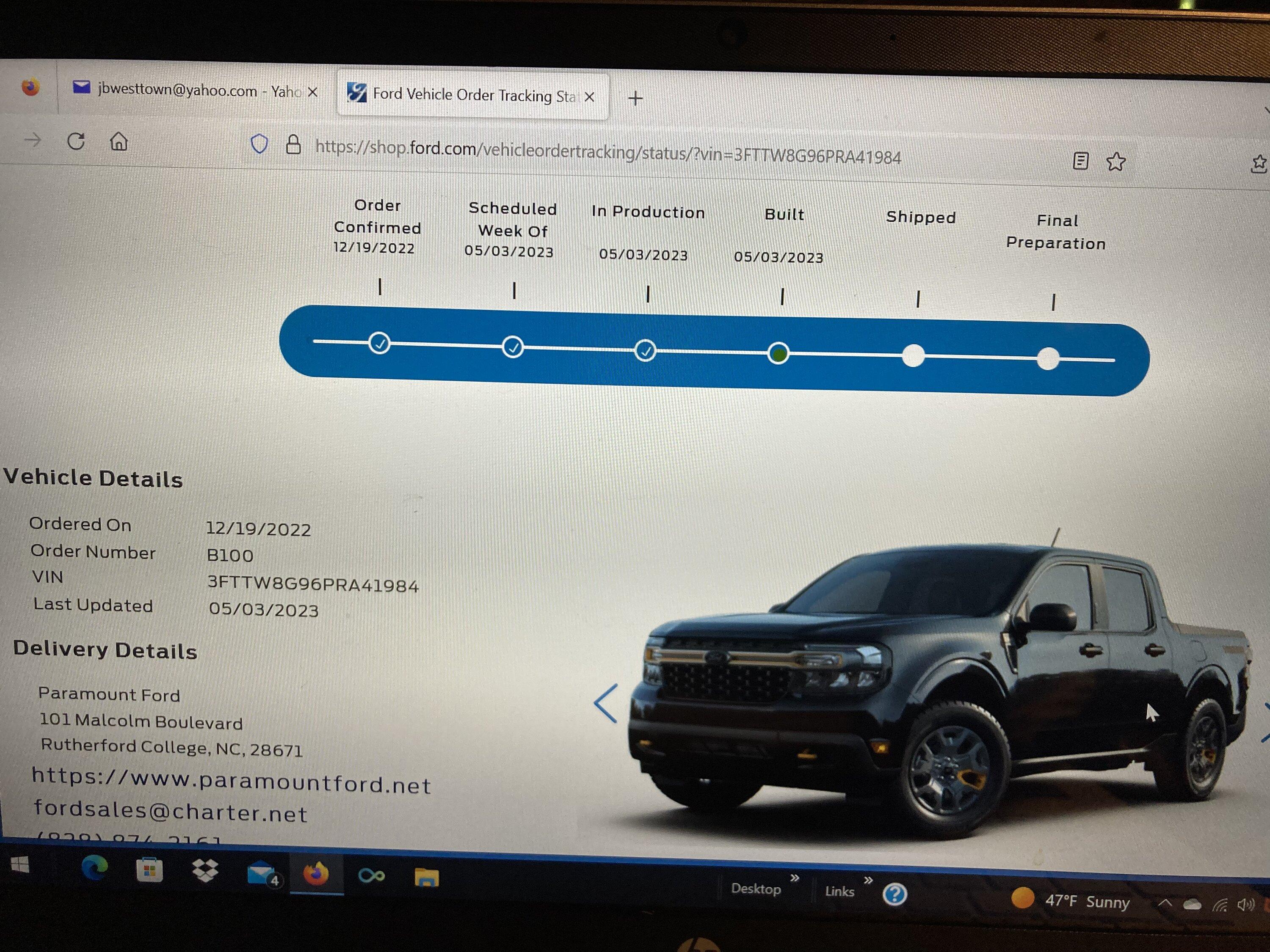Click the Order Confirmed date 12/19/2022

click(374, 248)
